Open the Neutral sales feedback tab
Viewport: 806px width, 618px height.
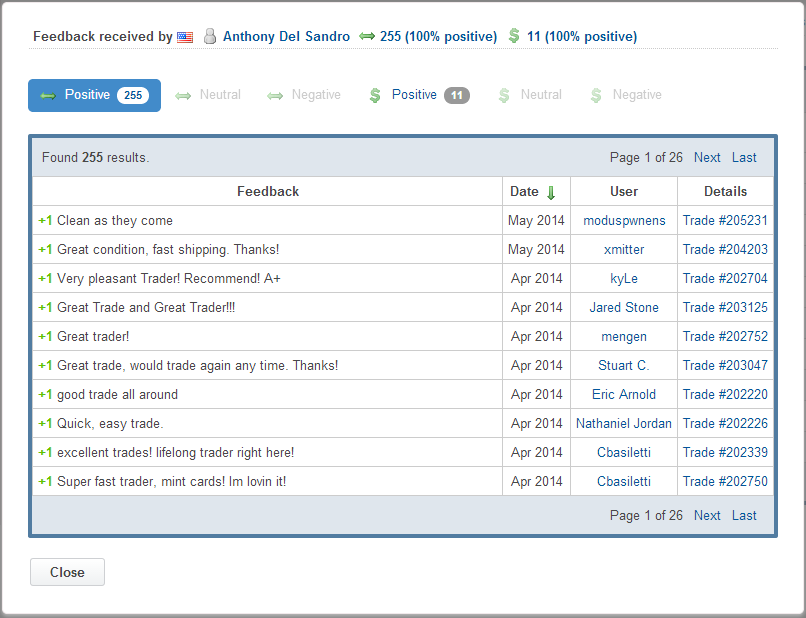pos(529,95)
